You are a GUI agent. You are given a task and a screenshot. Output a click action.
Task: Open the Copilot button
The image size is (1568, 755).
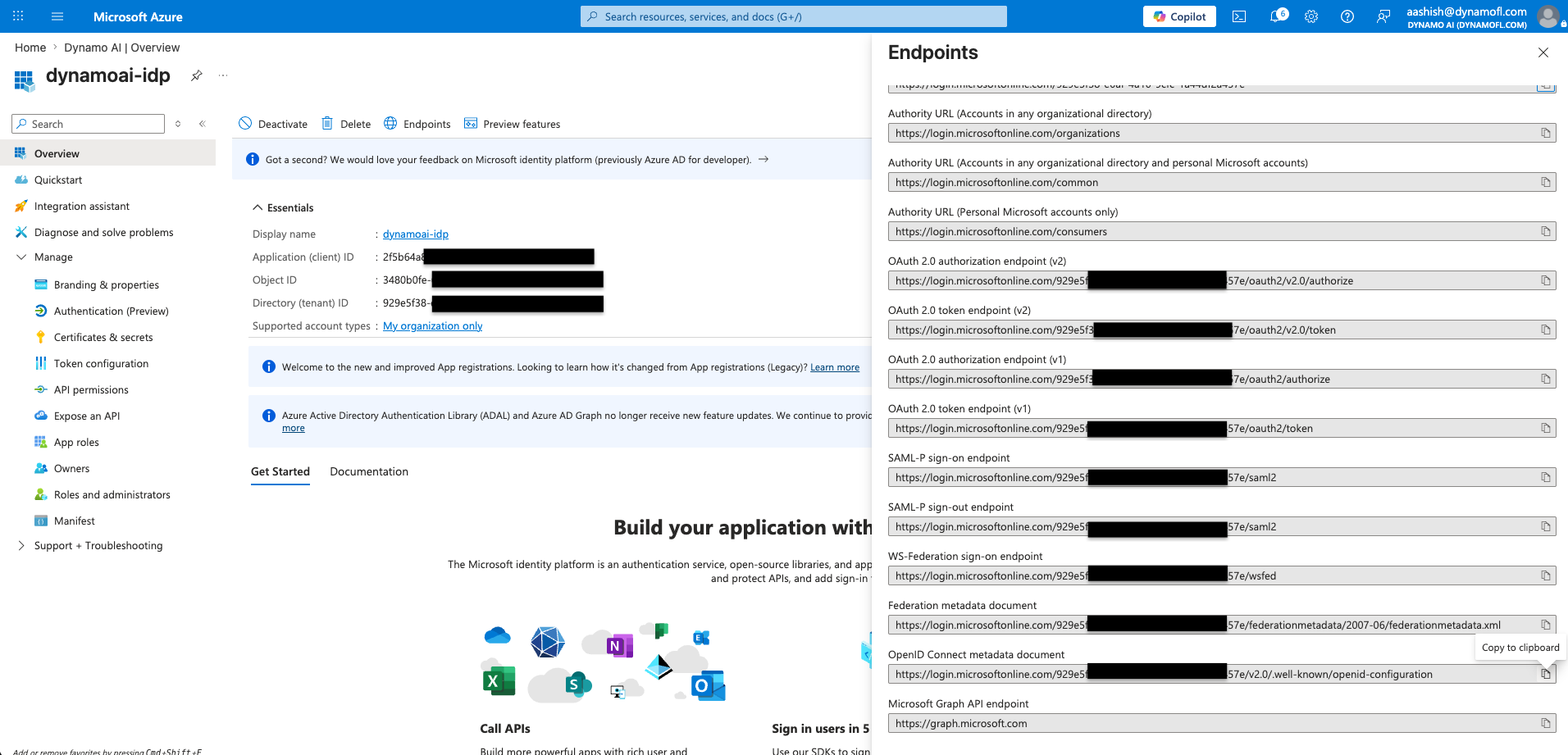[x=1179, y=16]
